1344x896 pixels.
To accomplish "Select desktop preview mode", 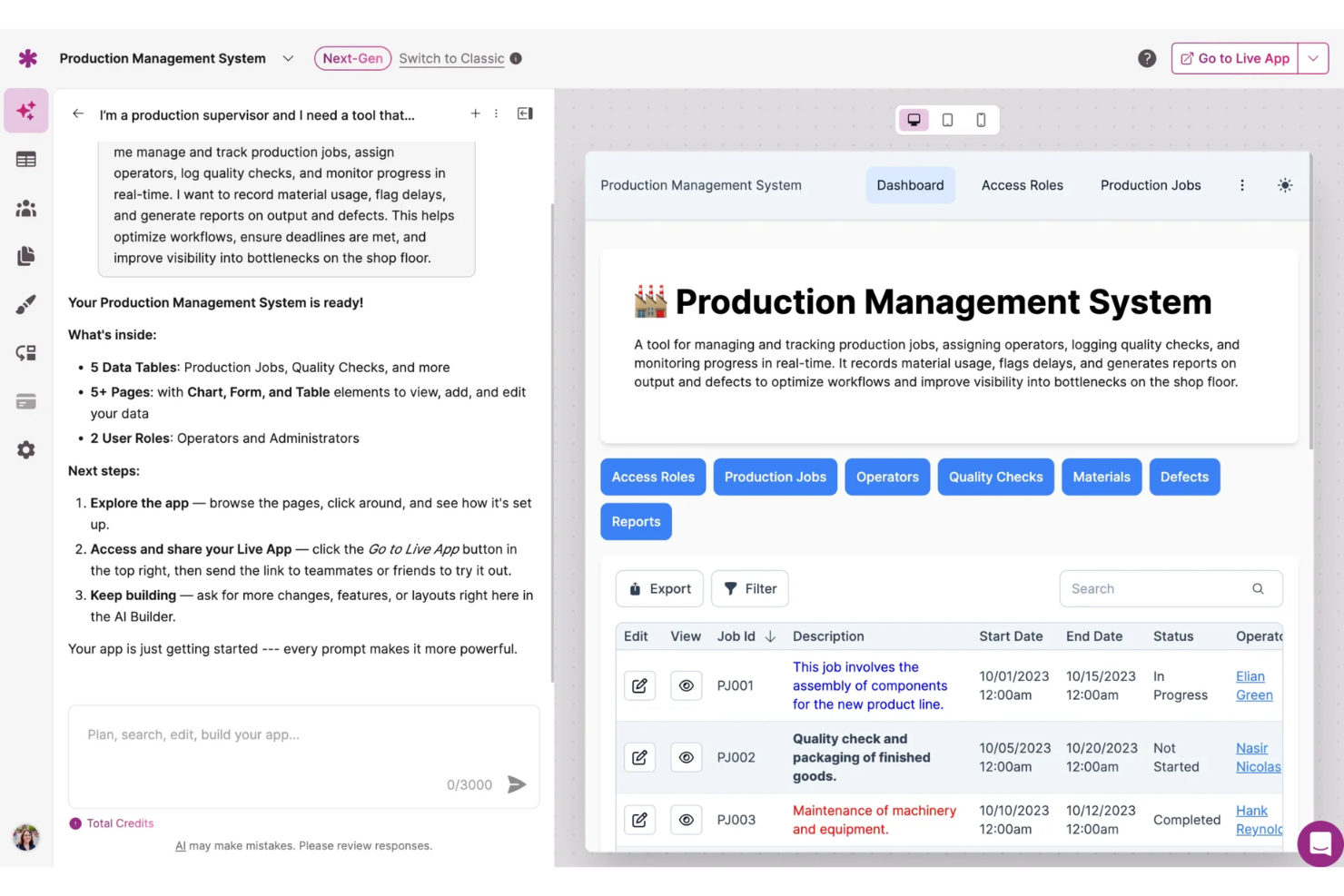I will click(914, 120).
